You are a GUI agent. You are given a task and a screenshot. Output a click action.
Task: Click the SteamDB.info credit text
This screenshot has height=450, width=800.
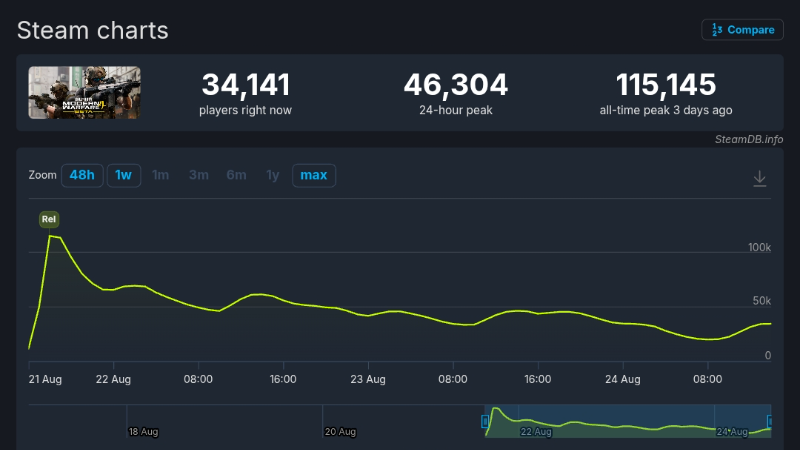point(748,139)
